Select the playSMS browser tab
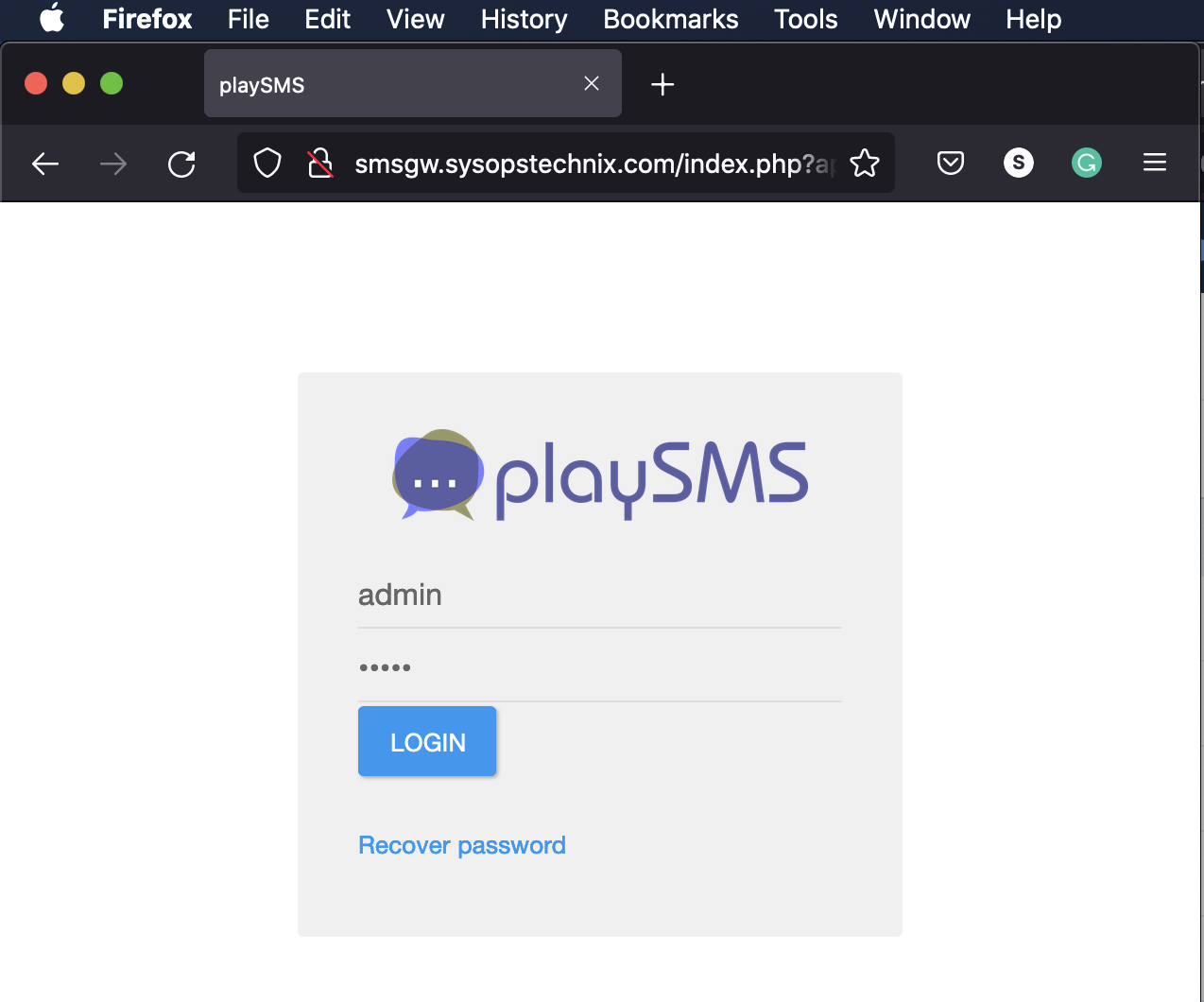 point(413,83)
